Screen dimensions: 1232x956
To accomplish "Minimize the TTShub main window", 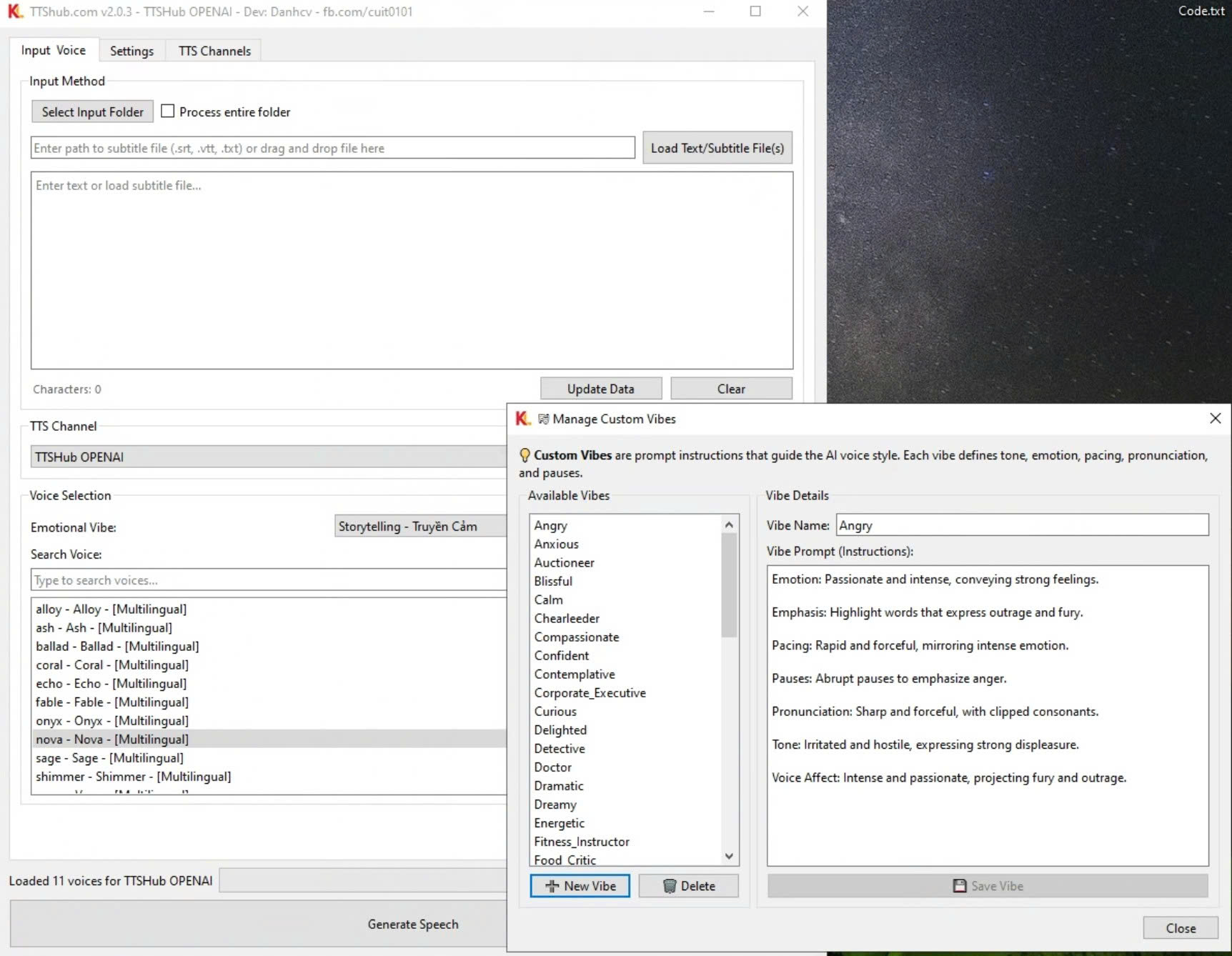I will click(x=709, y=11).
